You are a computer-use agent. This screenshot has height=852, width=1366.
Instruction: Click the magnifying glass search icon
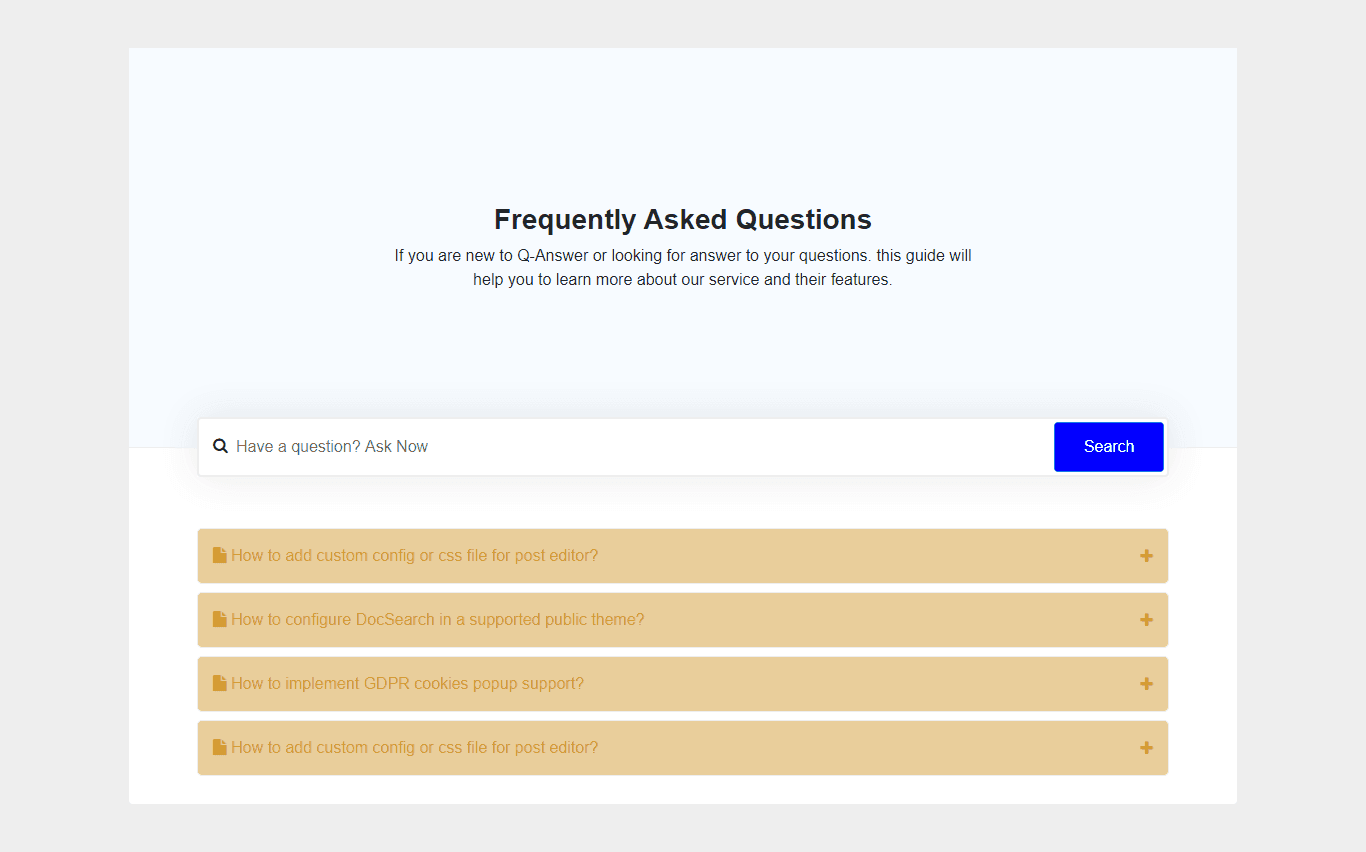tap(221, 447)
